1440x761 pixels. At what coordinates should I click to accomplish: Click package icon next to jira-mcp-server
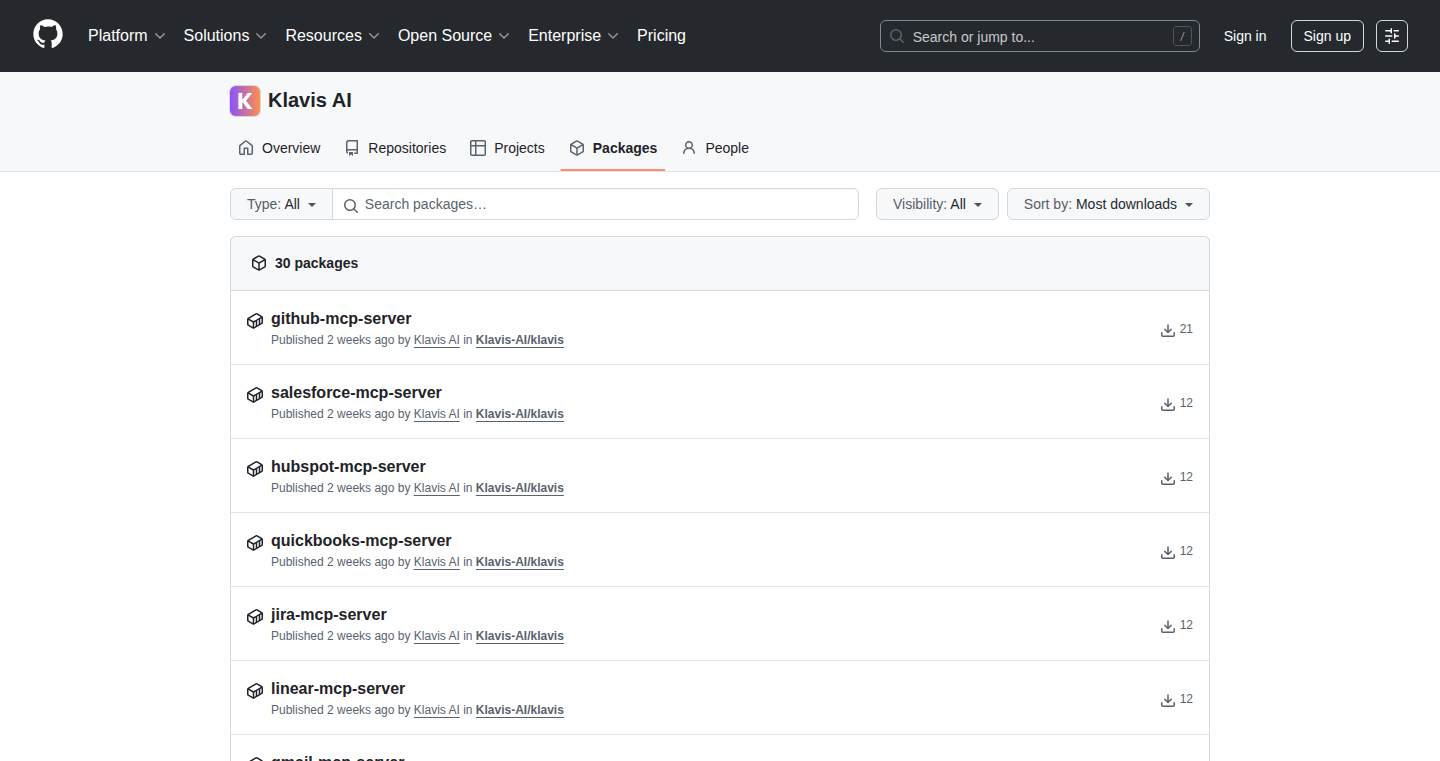255,617
